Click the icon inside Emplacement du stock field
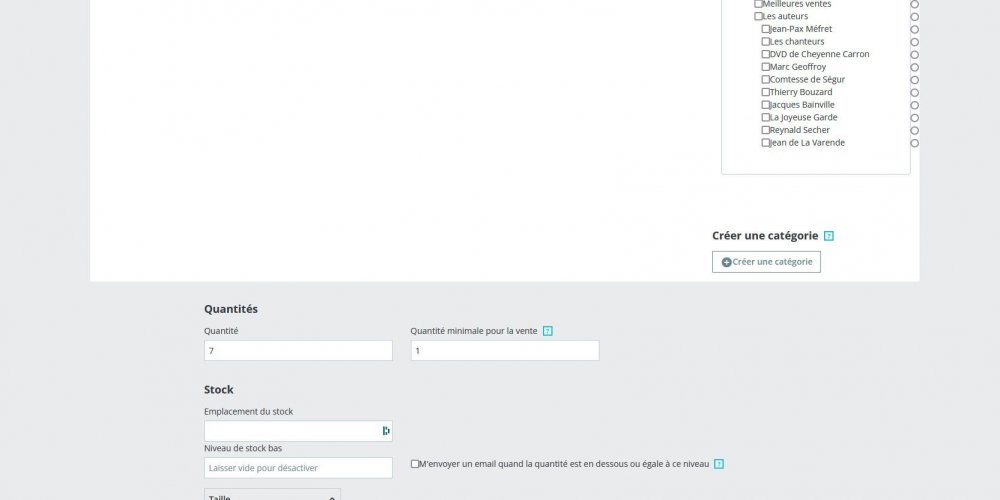Screen dimensions: 1000x500 tap(386, 431)
